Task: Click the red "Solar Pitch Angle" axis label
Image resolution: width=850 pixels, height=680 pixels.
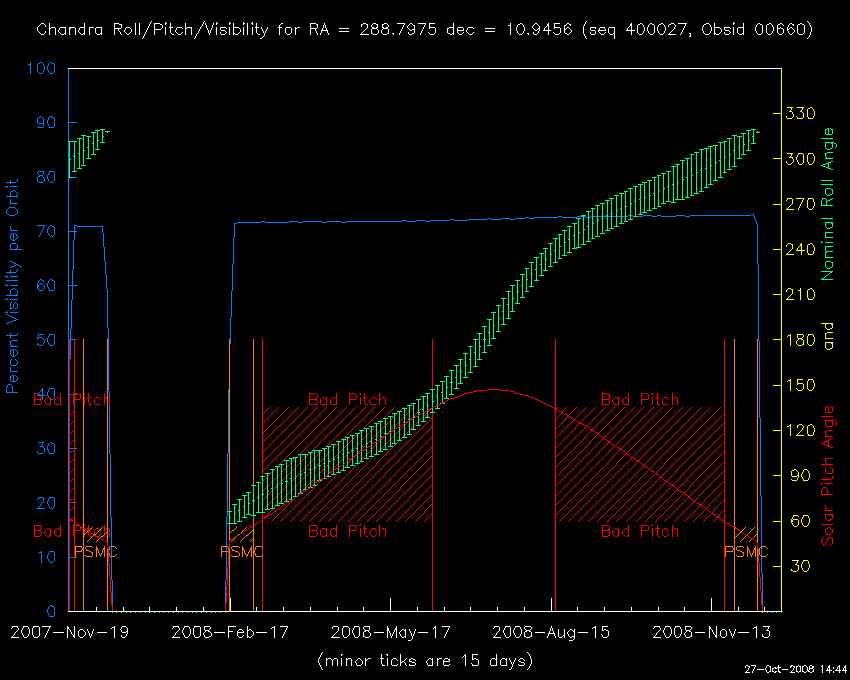Action: [x=827, y=476]
